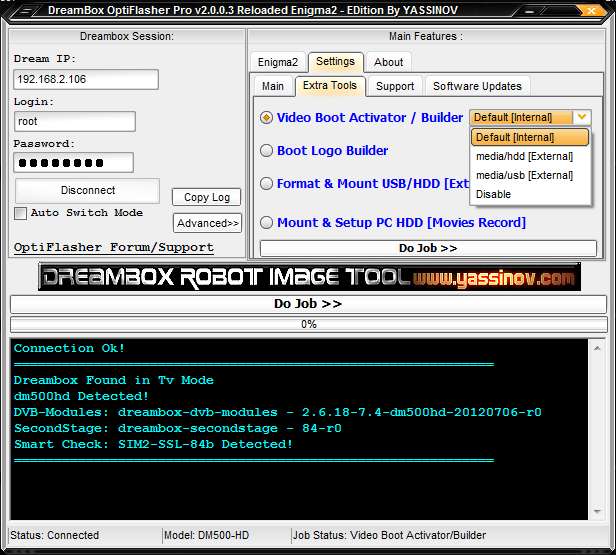Click the Login field containing root
The width and height of the screenshot is (616, 555).
coord(75,121)
